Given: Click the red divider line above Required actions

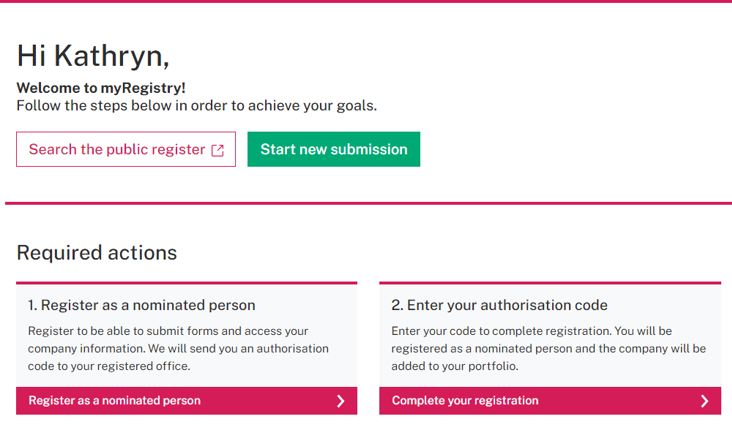Looking at the screenshot, I should [x=368, y=203].
